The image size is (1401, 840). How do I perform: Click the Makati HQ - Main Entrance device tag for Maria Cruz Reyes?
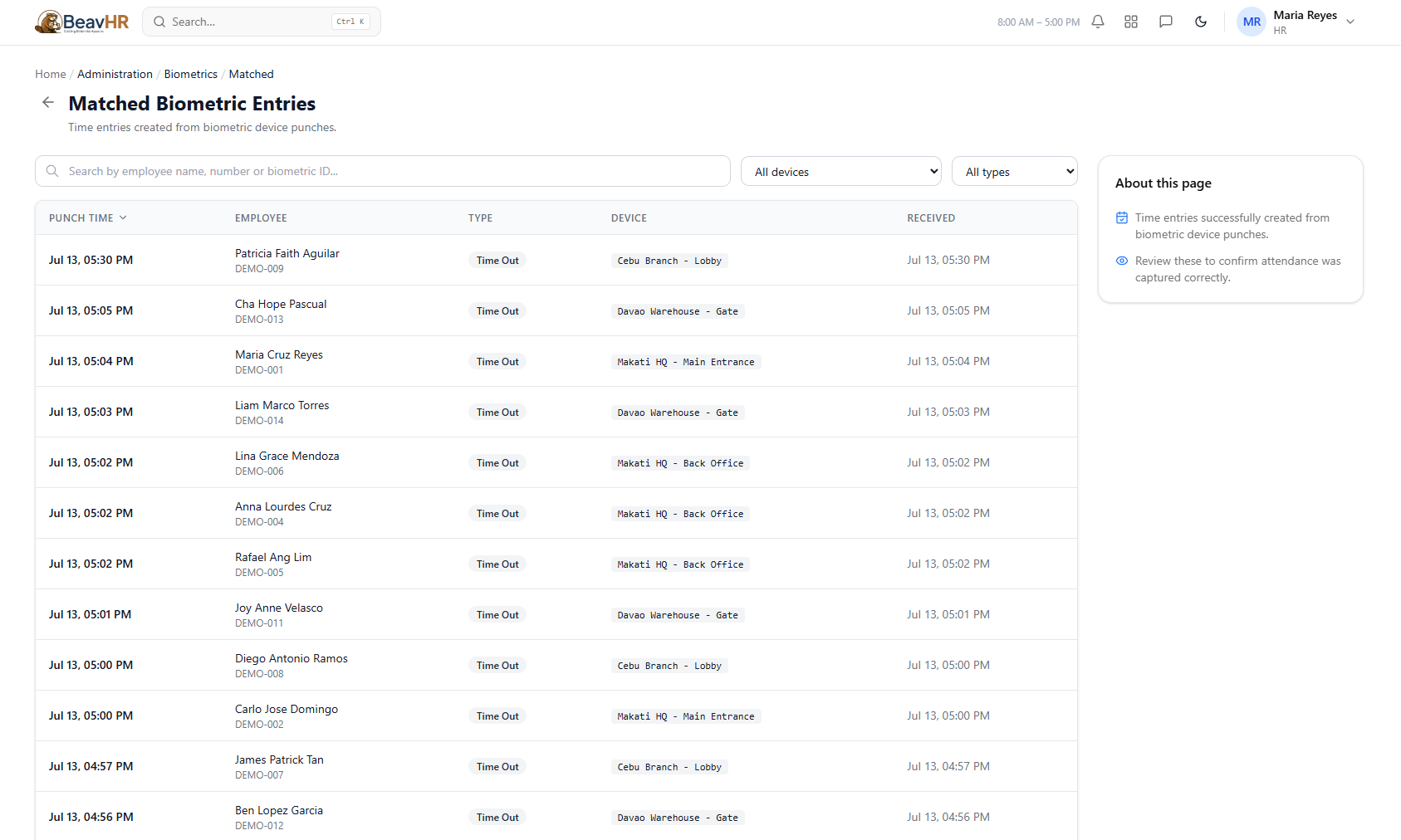[686, 362]
